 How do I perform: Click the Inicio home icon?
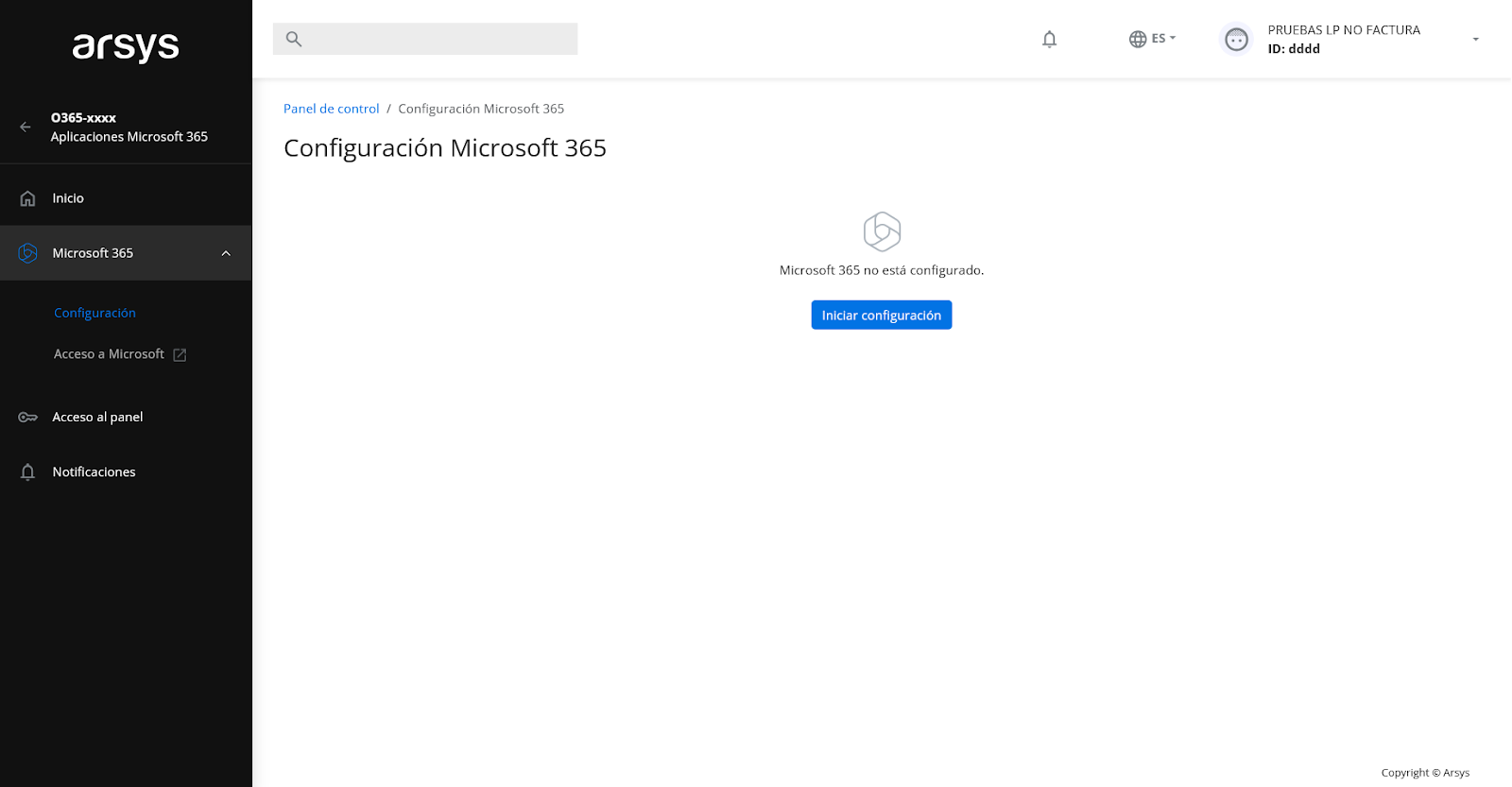(28, 198)
